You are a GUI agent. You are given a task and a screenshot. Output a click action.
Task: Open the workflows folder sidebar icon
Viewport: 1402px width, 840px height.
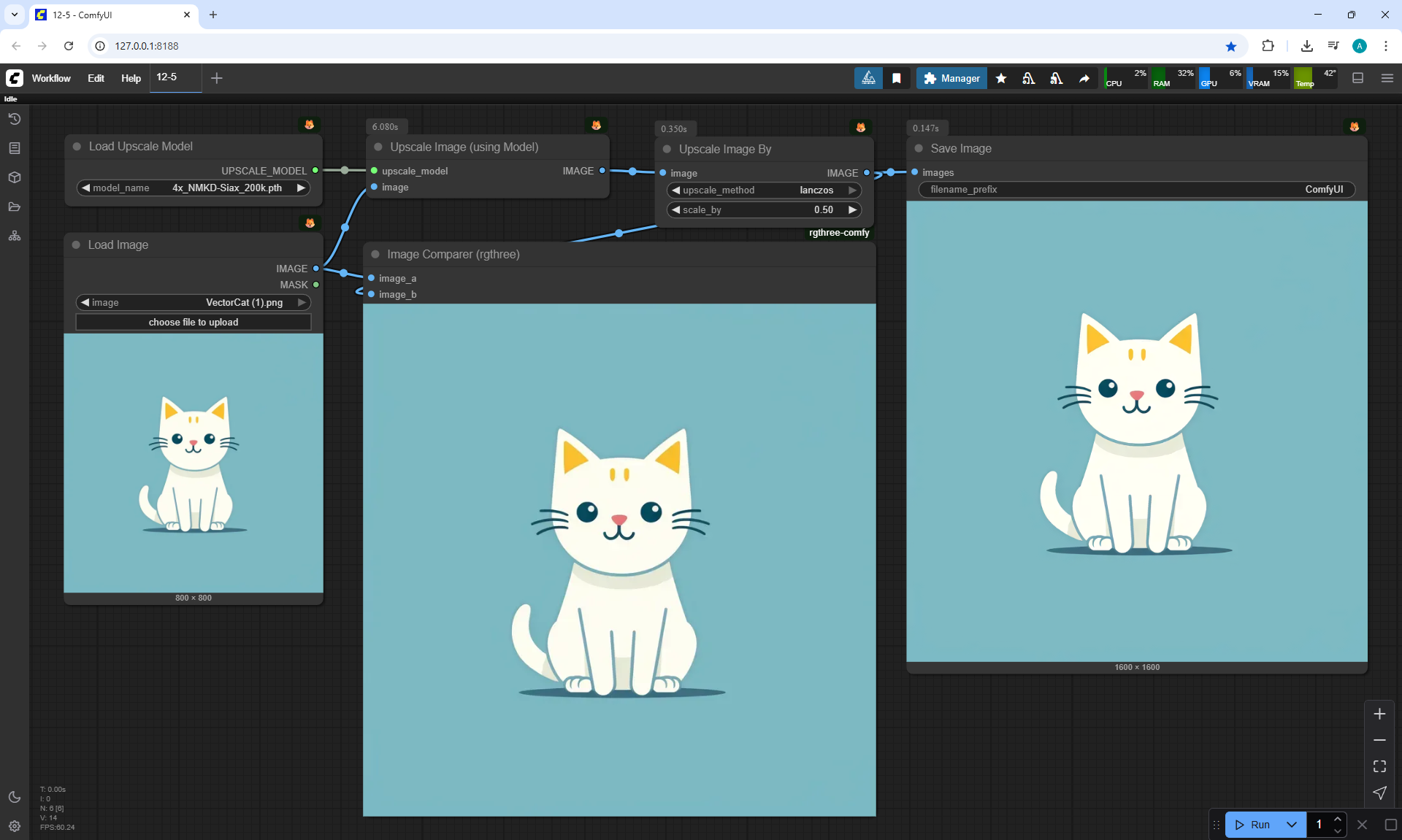tap(15, 207)
